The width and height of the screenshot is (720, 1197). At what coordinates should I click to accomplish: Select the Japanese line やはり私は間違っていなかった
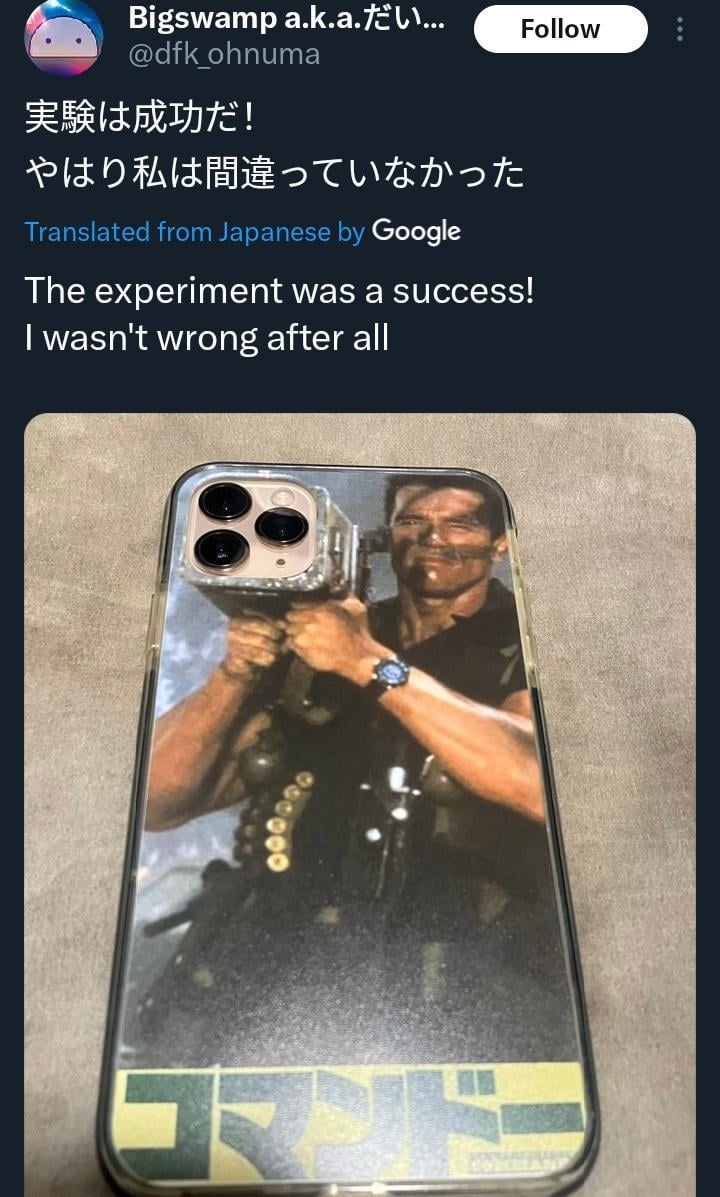[275, 173]
